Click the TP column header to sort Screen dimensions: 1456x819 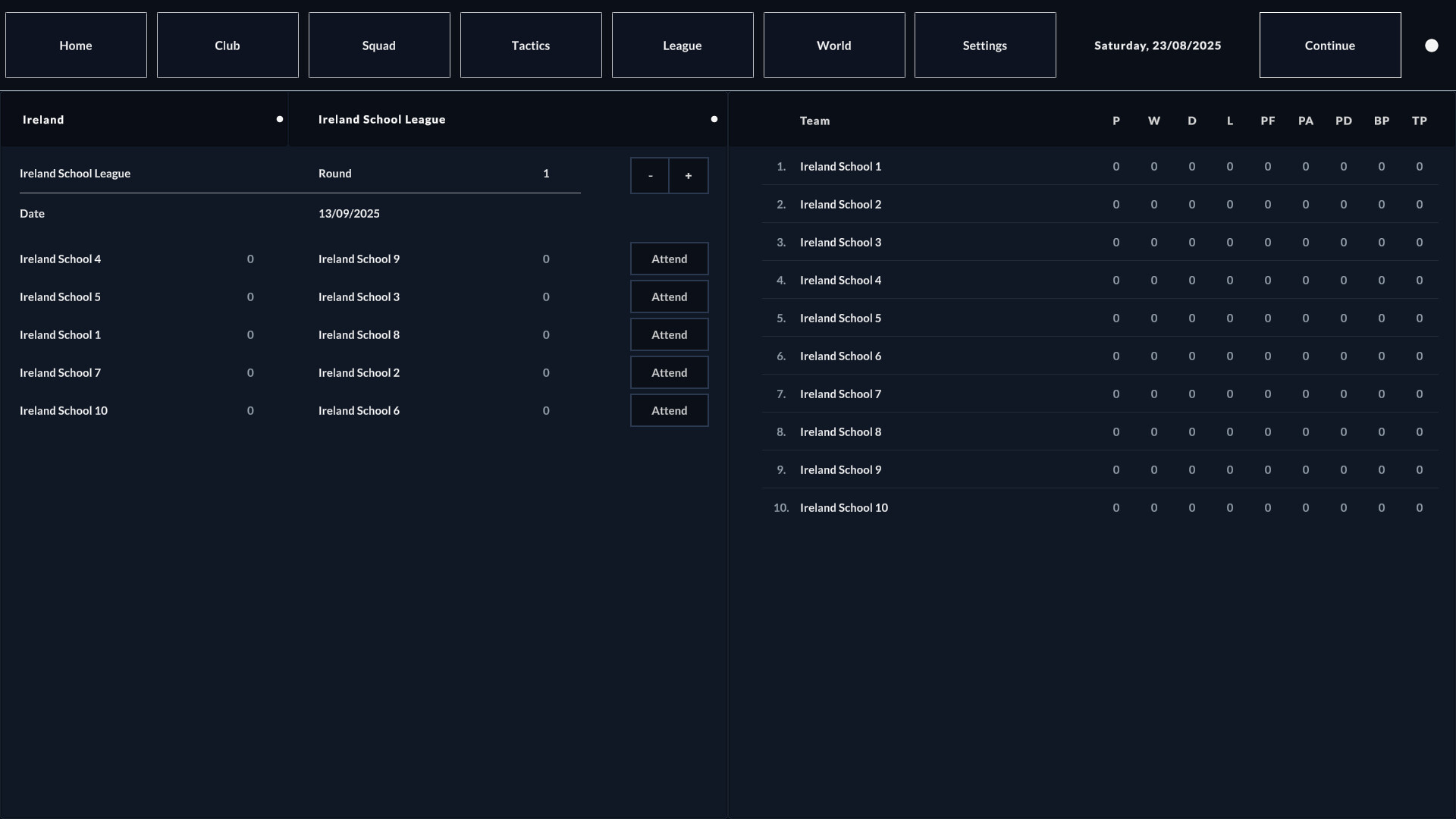tap(1419, 121)
